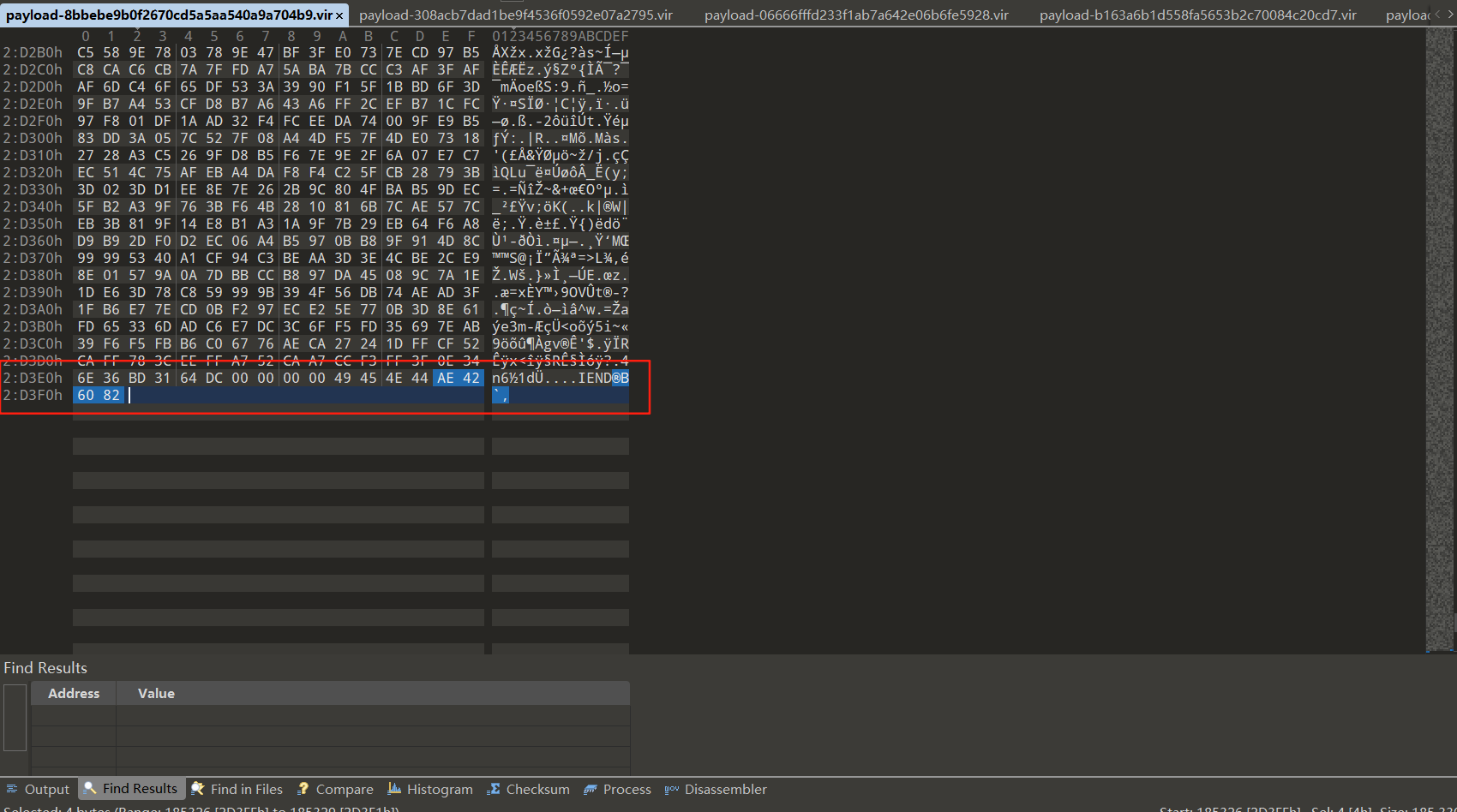Screen dimensions: 1457x812
Task: Select the row address 2:D300h
Action: pos(33,138)
